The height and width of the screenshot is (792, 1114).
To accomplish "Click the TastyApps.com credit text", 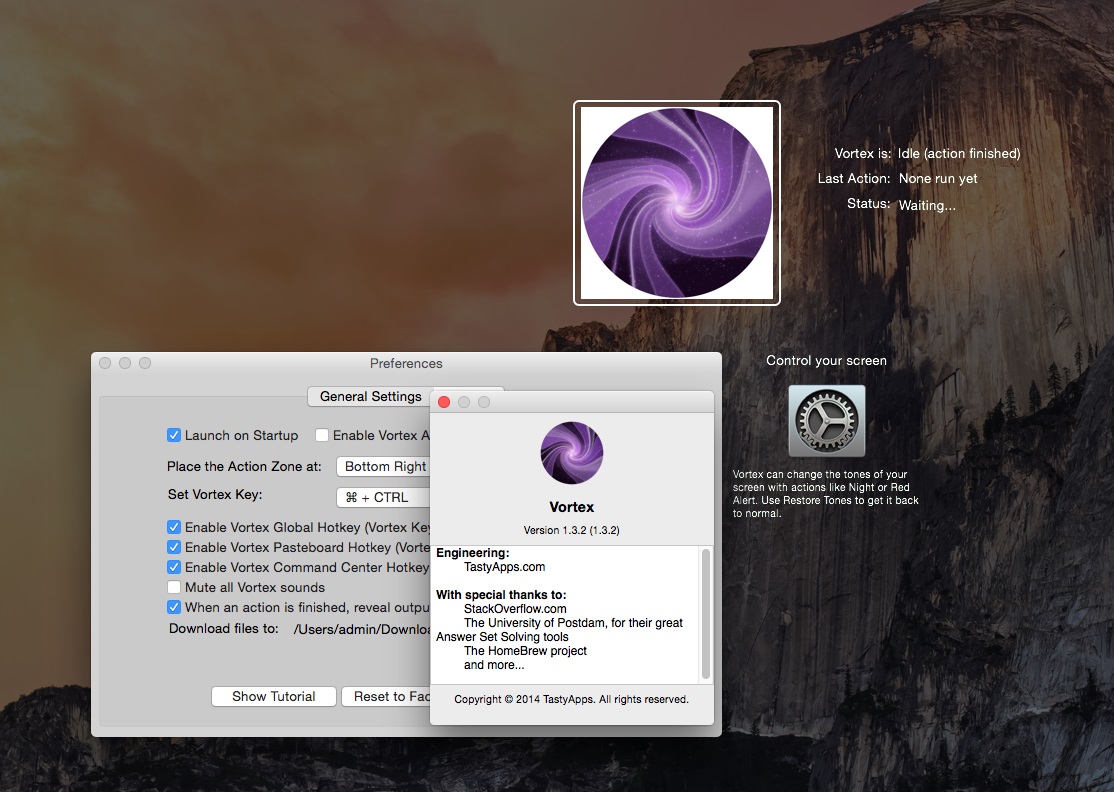I will click(x=504, y=567).
